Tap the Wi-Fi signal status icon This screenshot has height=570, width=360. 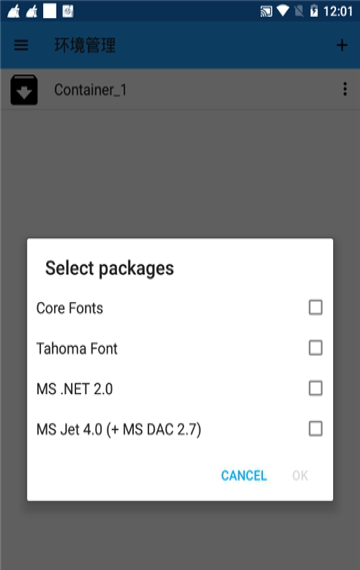[283, 11]
